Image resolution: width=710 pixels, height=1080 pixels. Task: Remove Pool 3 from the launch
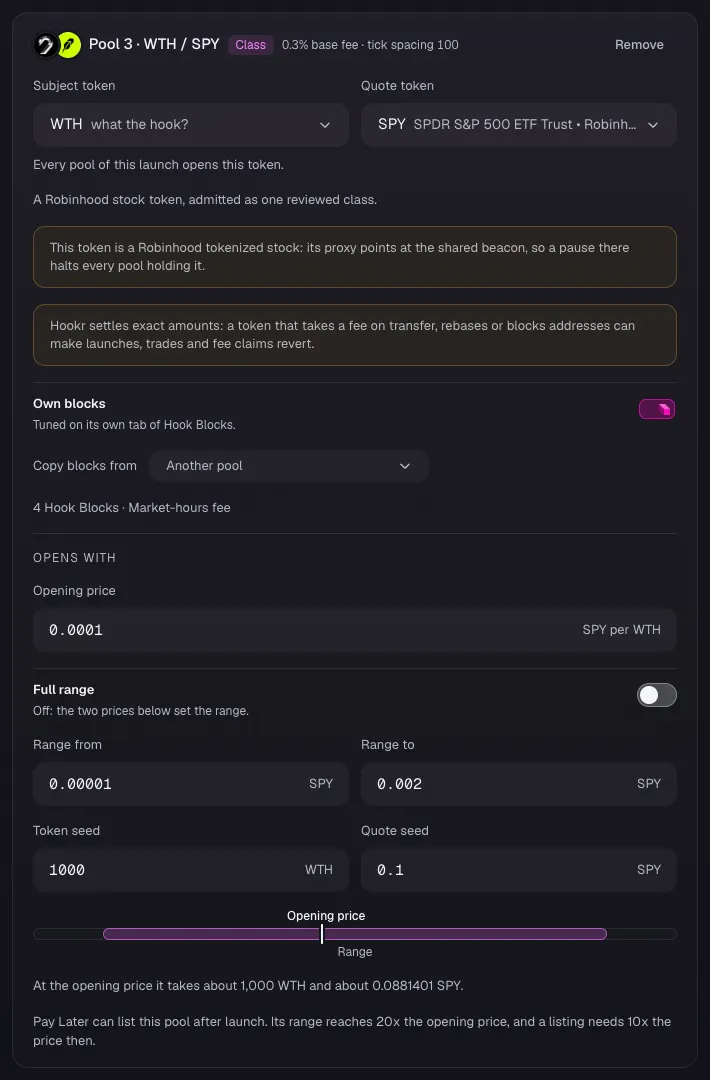pos(639,45)
